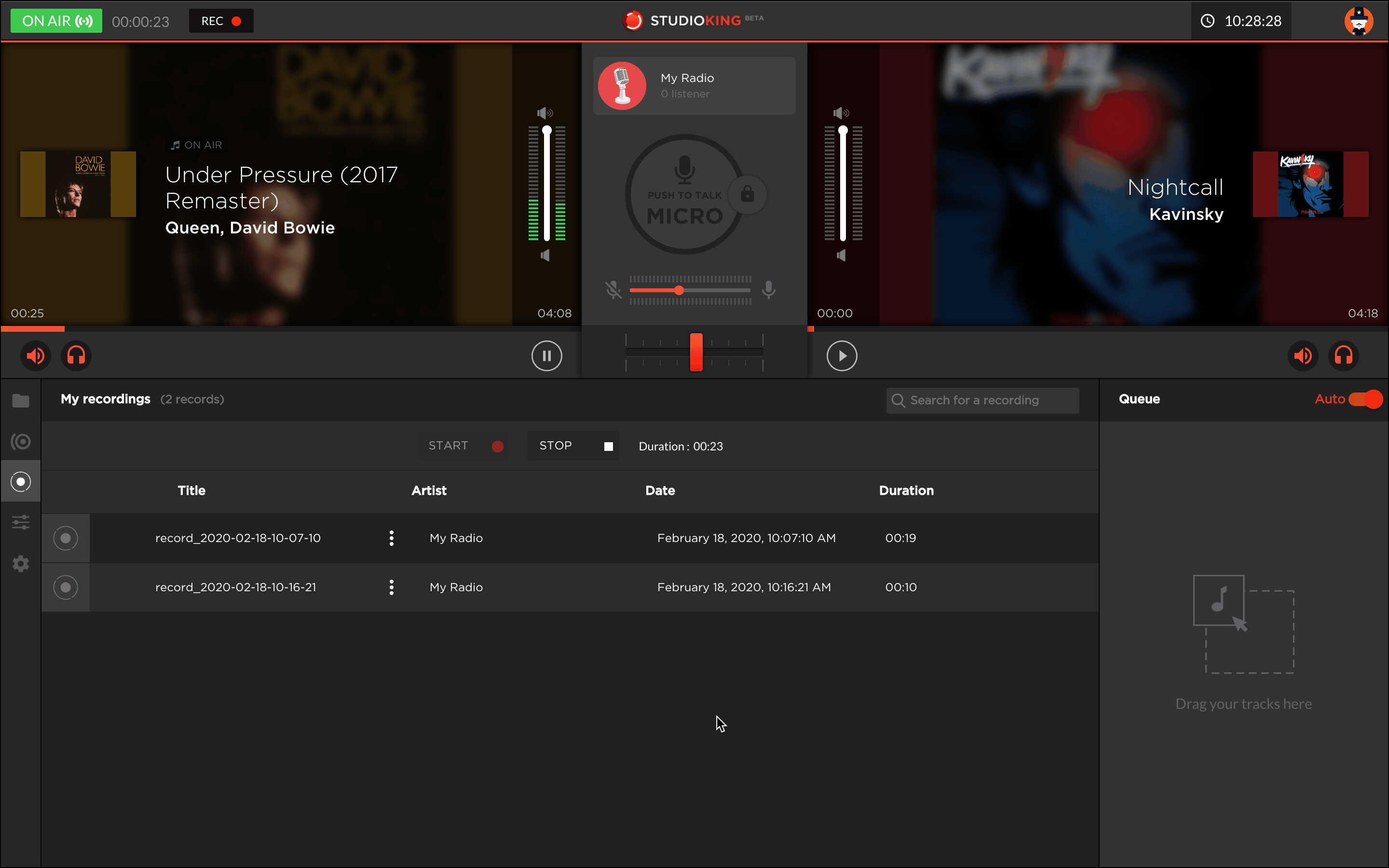Click the STUDIOKING logo
Image resolution: width=1389 pixels, height=868 pixels.
(694, 21)
